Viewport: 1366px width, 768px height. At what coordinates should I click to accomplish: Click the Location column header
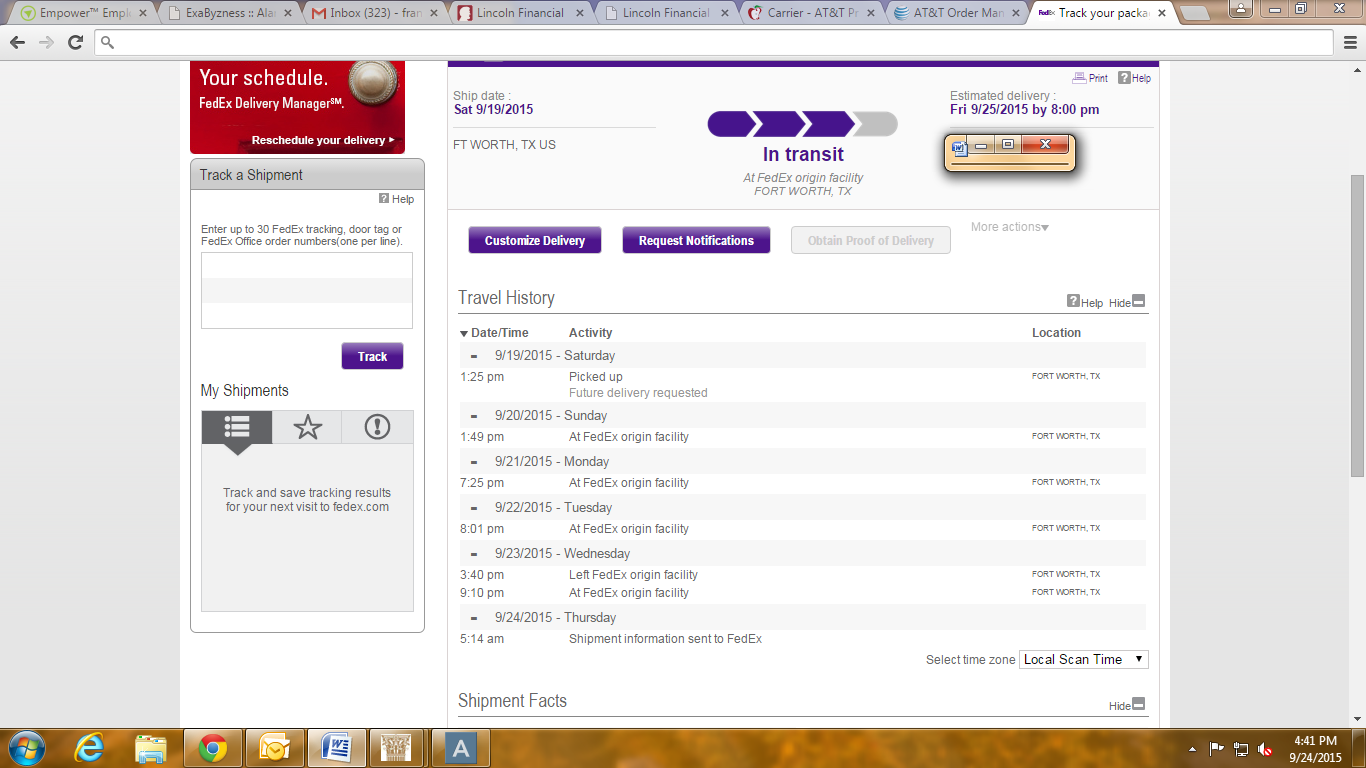click(1056, 333)
